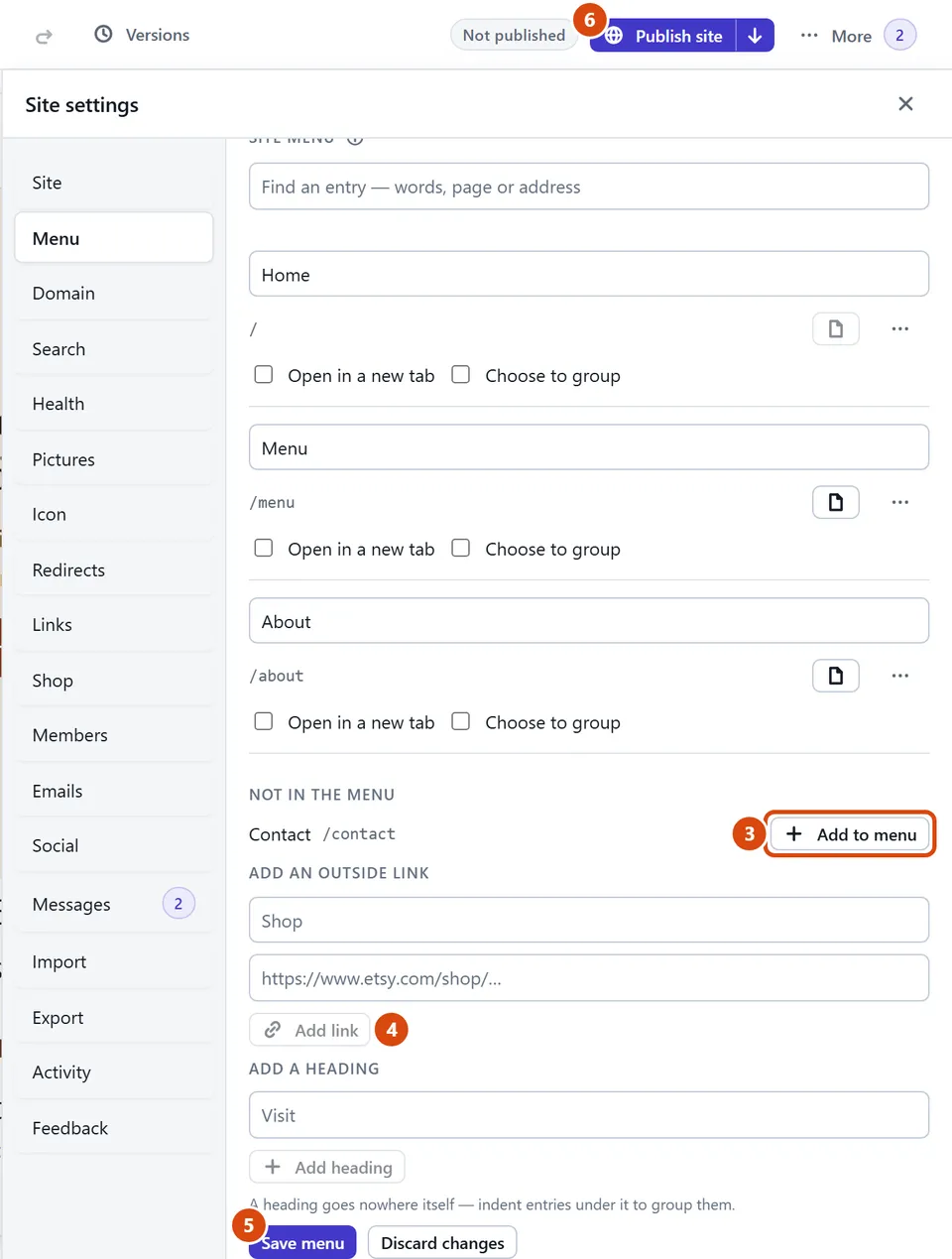
Task: Enable Open in a new tab for Menu
Action: 264,549
